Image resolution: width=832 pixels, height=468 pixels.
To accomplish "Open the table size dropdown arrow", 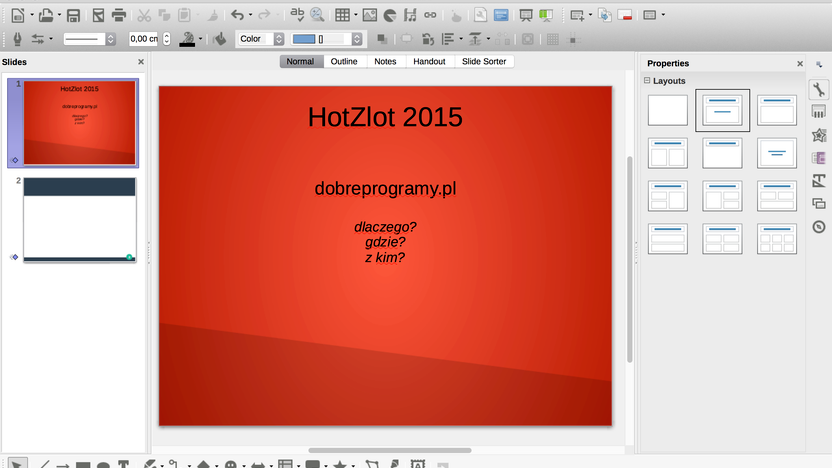I will 356,15.
